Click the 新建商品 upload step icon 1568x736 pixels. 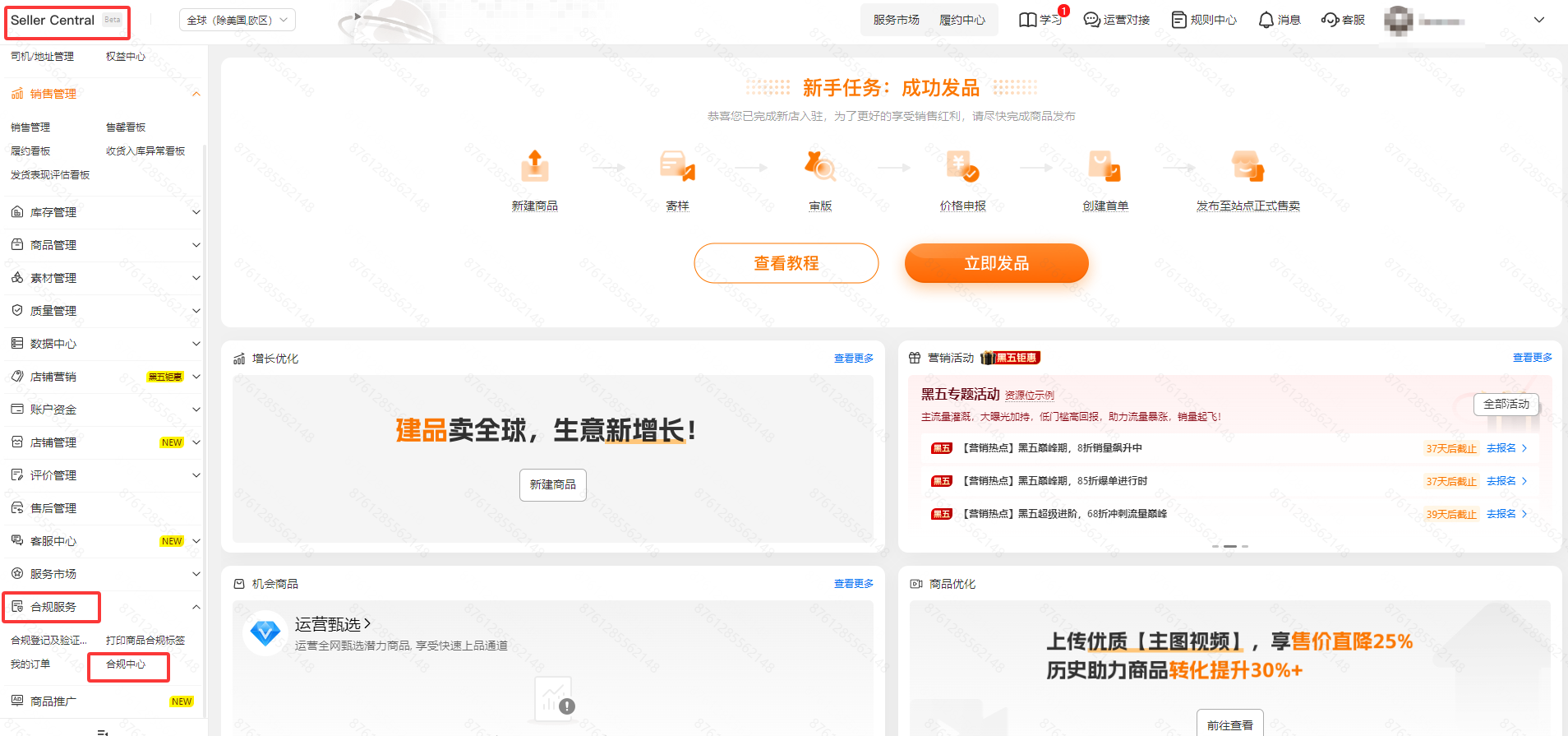click(535, 166)
